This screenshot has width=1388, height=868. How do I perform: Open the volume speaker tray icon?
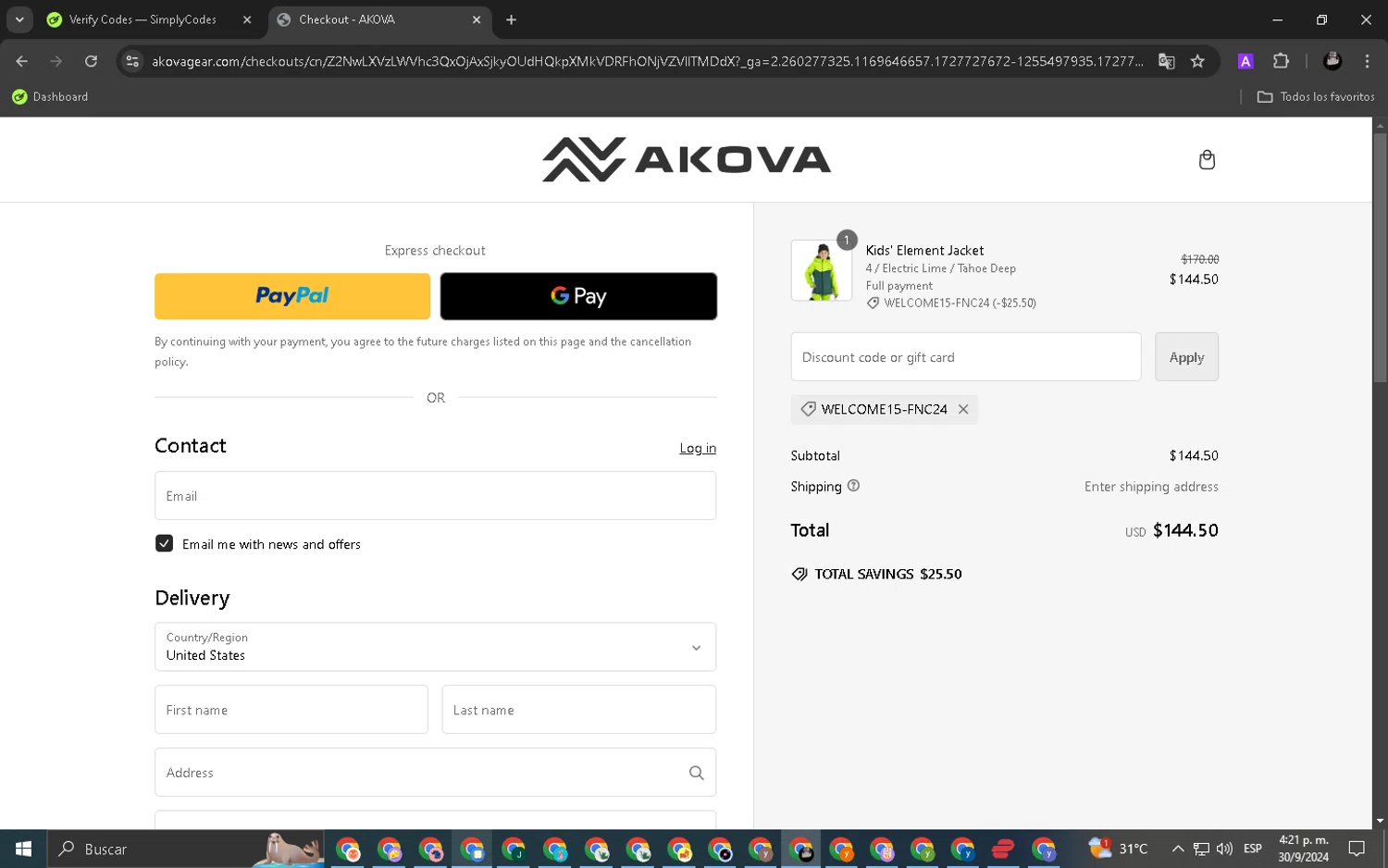1224,849
